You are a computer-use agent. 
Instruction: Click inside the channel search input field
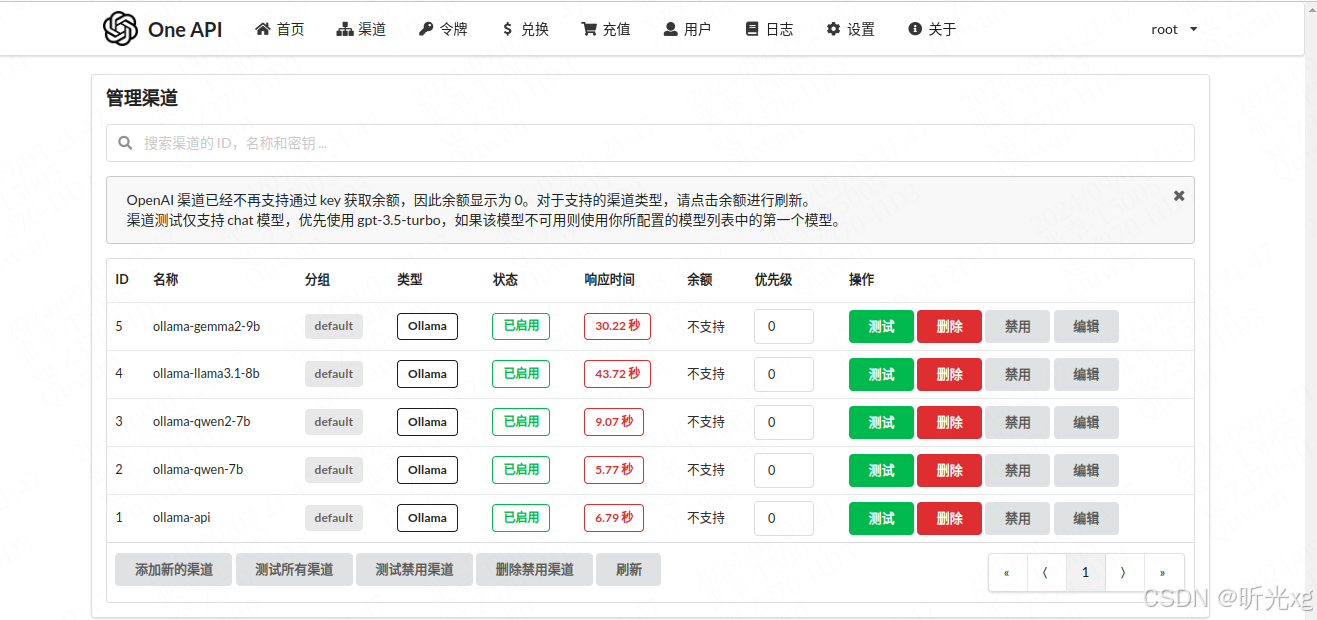point(400,142)
